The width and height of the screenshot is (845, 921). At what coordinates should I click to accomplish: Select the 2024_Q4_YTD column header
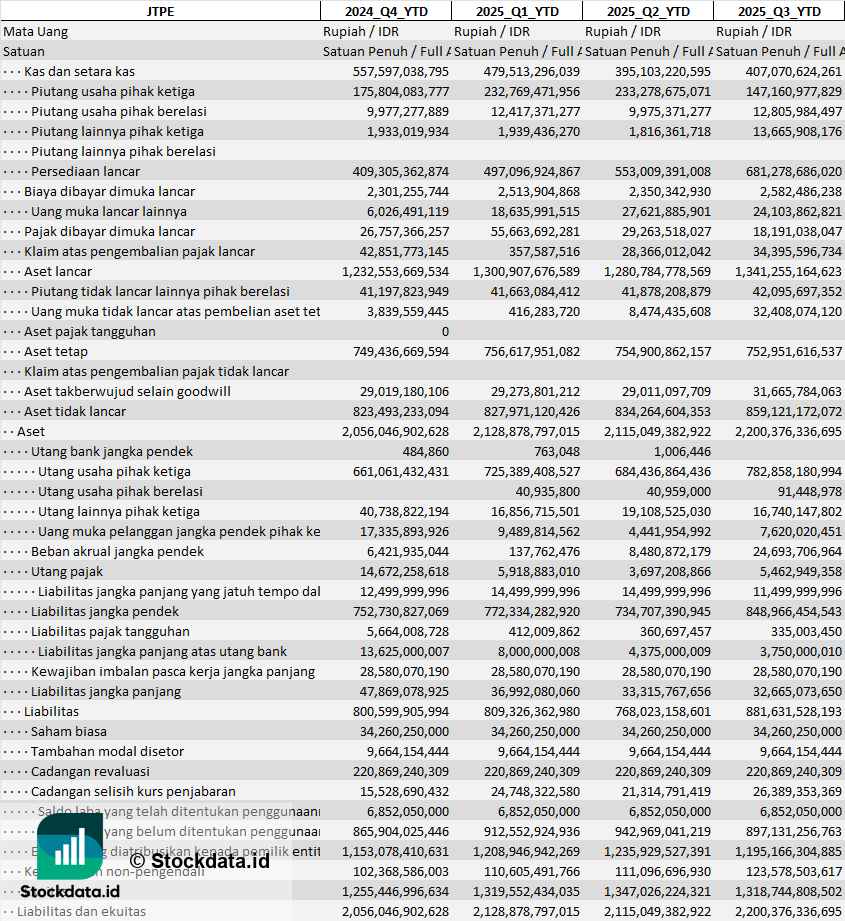click(386, 11)
